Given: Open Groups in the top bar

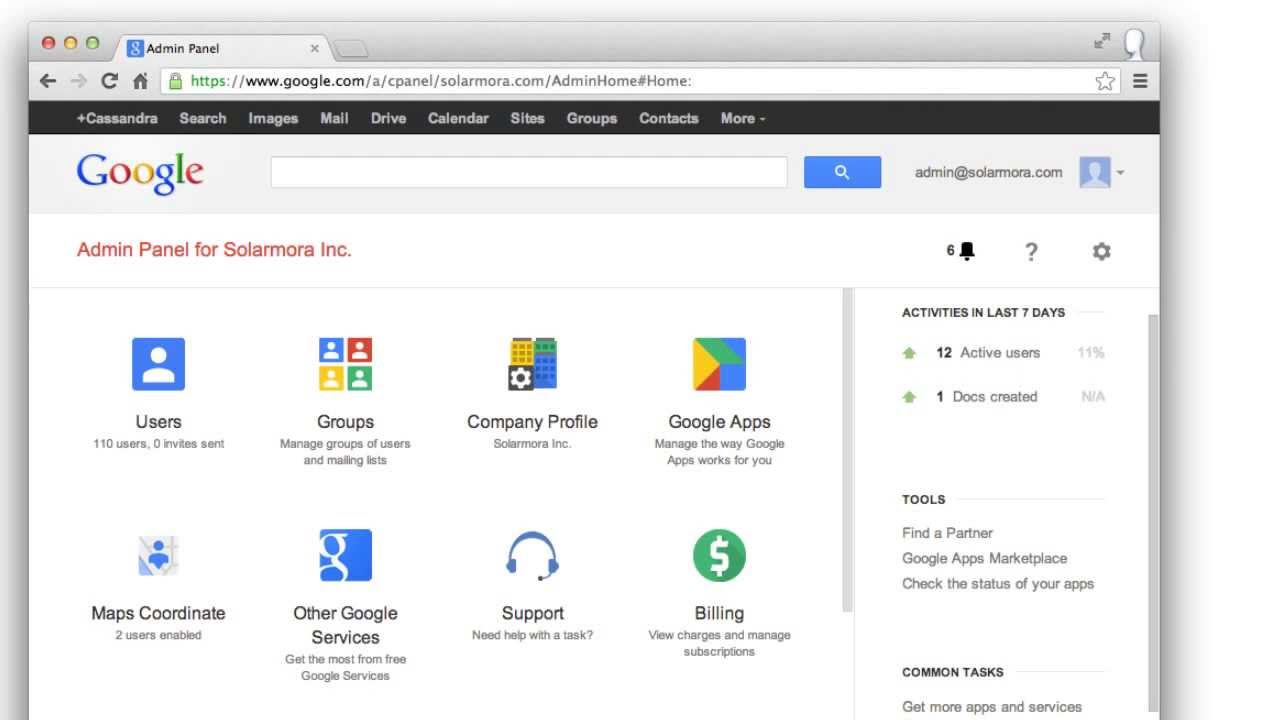Looking at the screenshot, I should (592, 118).
